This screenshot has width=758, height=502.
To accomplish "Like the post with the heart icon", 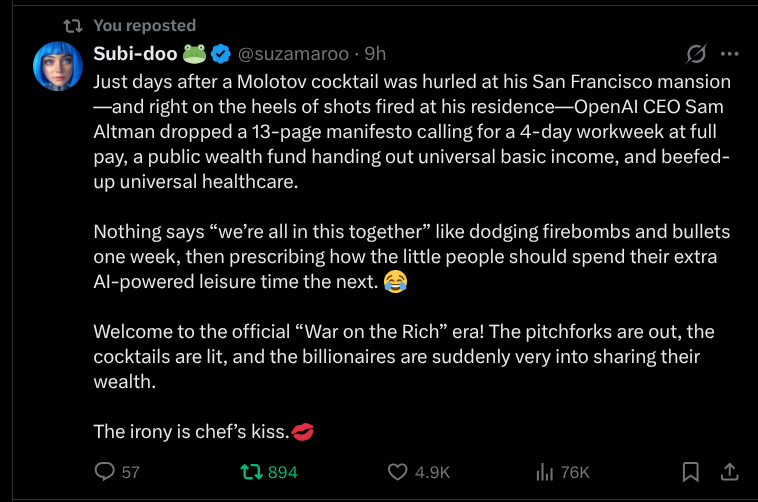I will pyautogui.click(x=398, y=471).
